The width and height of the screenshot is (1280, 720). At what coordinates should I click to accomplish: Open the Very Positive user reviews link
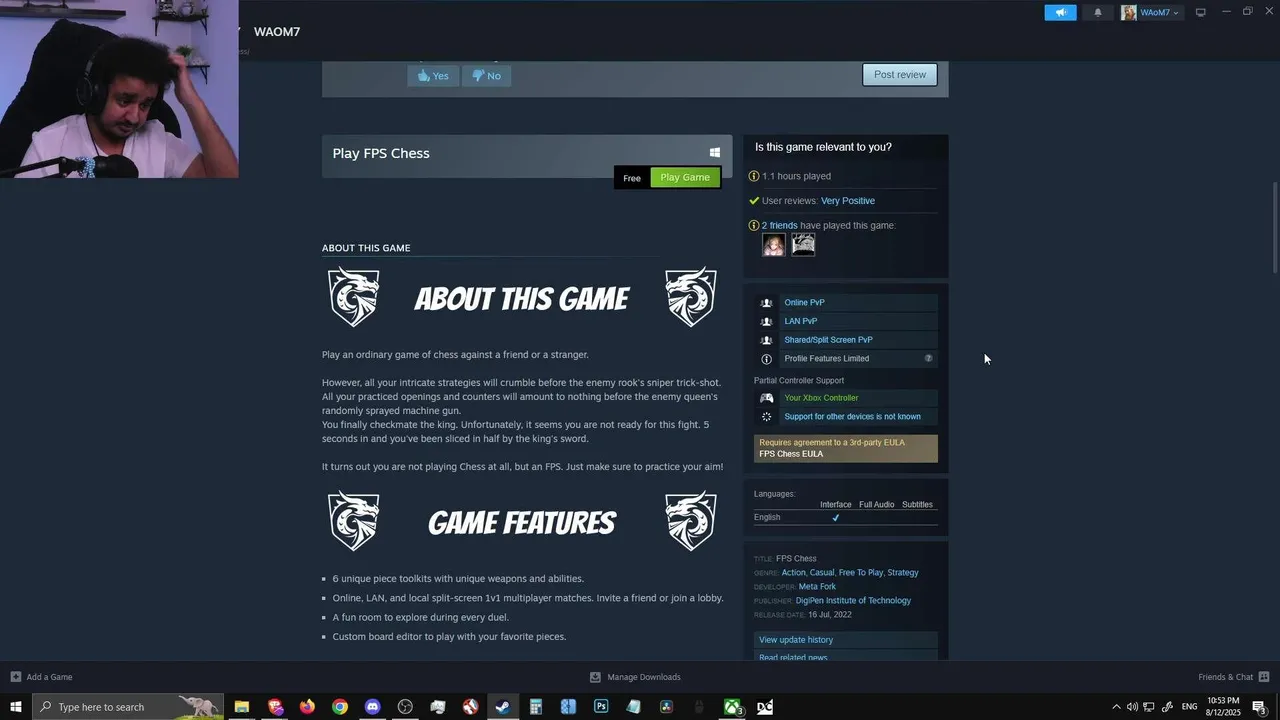tap(848, 201)
